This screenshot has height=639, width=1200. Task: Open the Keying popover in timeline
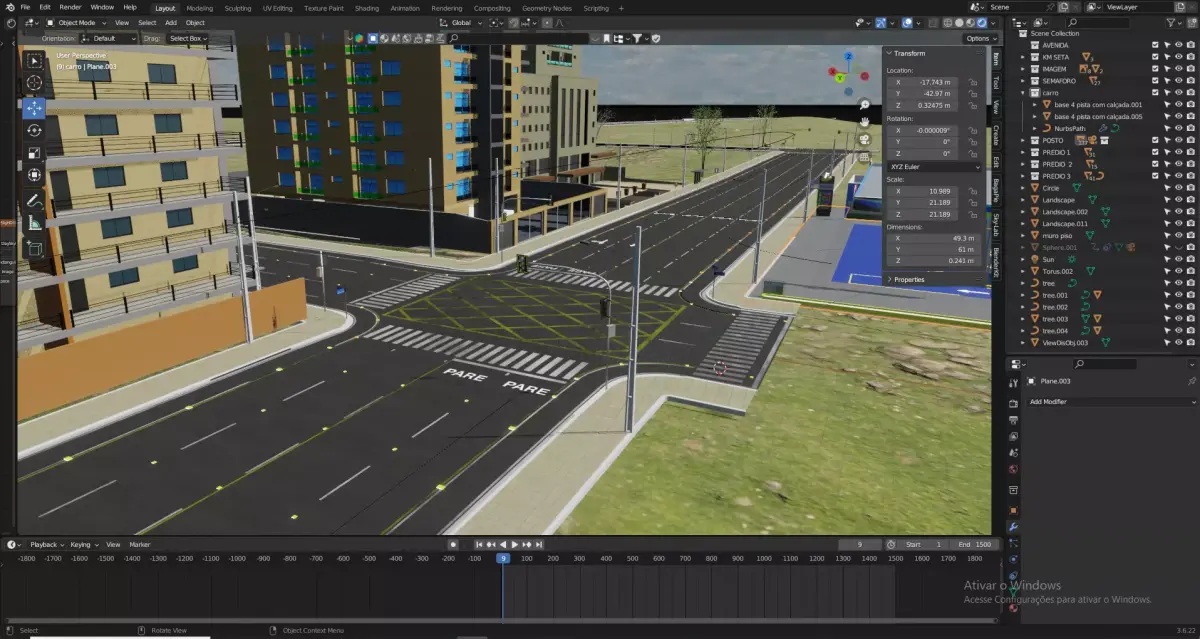(83, 545)
